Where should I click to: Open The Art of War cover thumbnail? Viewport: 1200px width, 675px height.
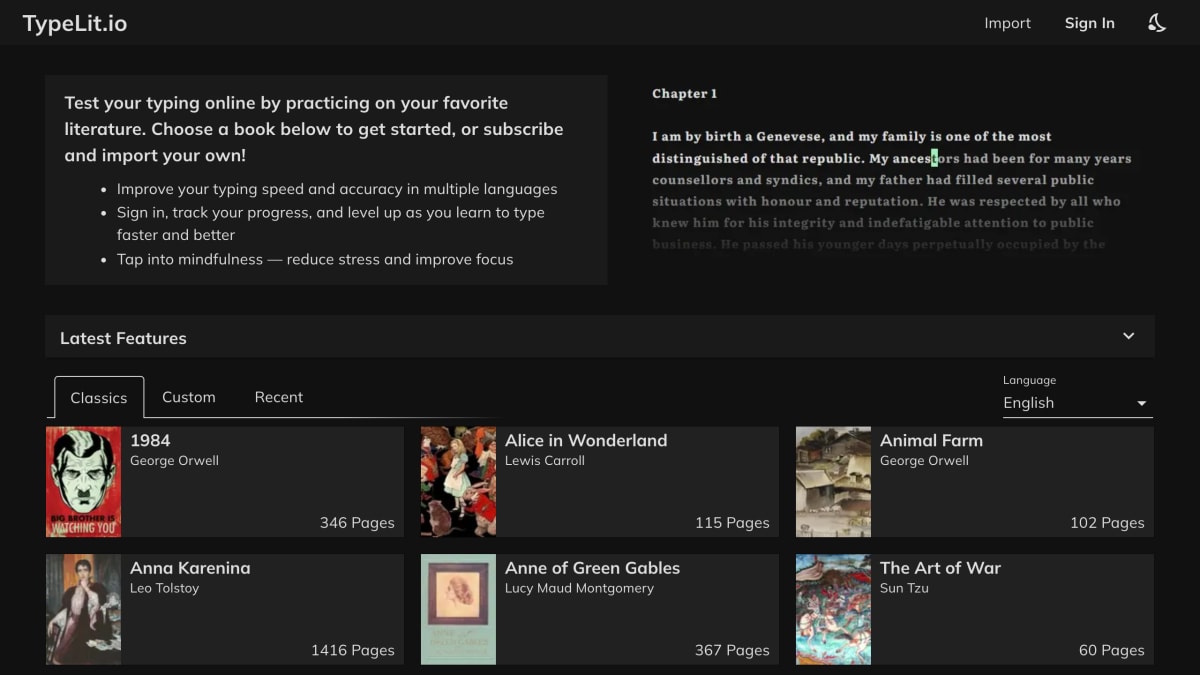833,609
